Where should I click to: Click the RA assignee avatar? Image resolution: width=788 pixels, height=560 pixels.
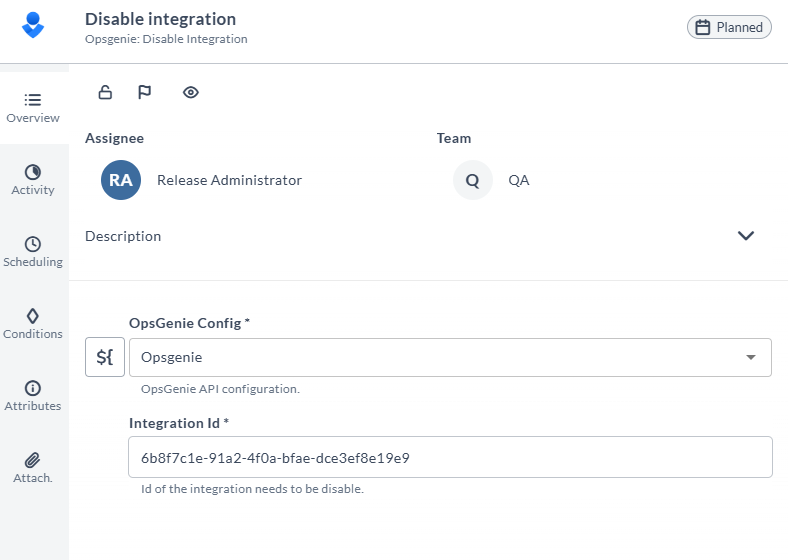[121, 180]
